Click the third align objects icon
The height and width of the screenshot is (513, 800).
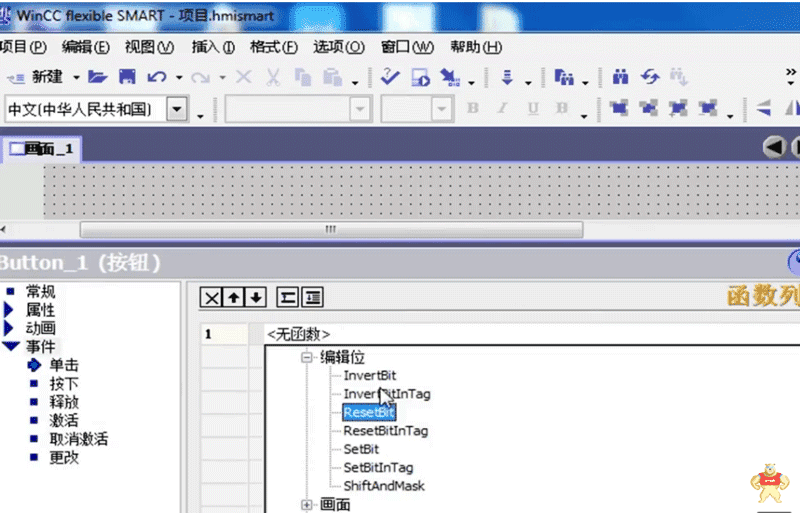[678, 108]
